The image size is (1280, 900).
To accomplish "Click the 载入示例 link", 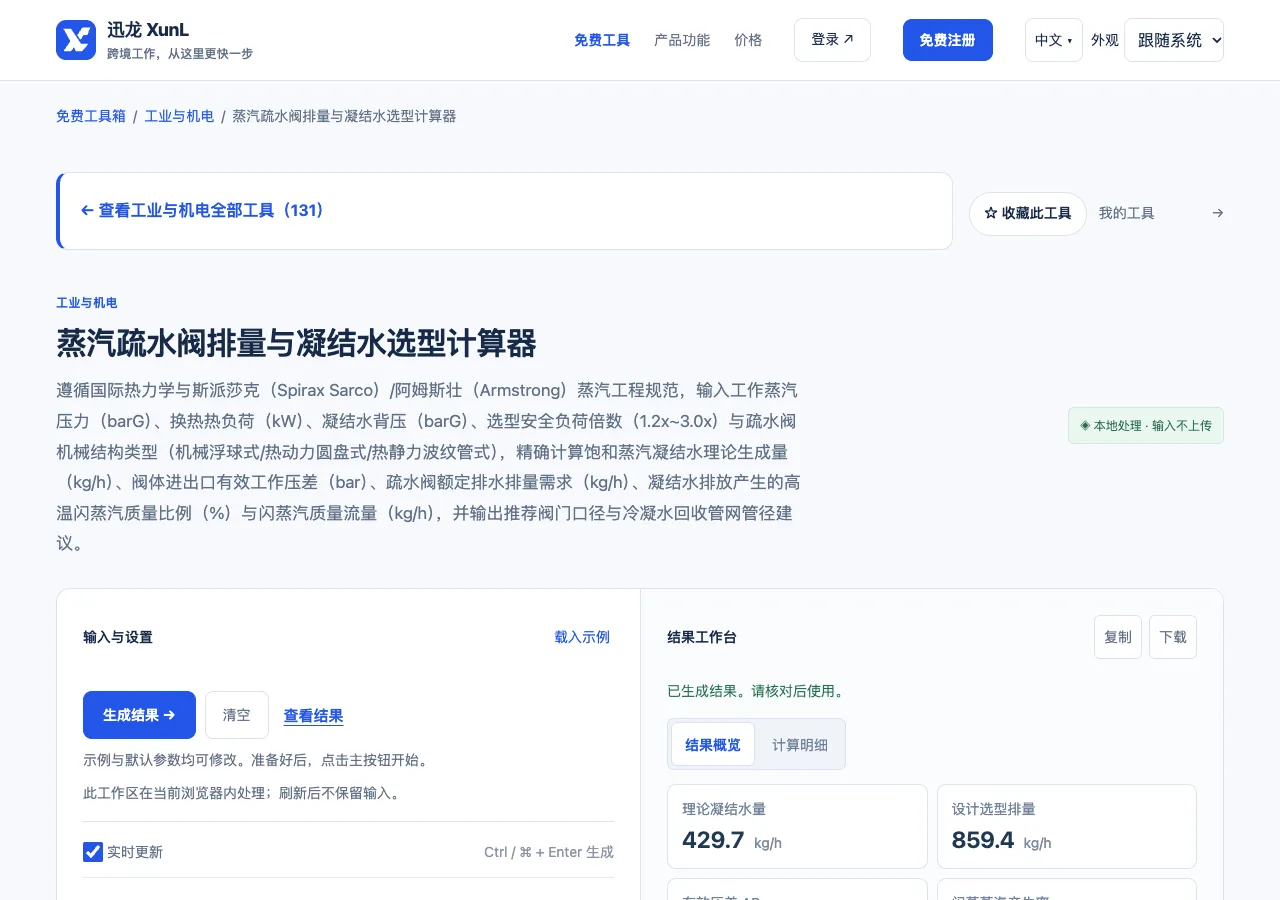I will 582,637.
